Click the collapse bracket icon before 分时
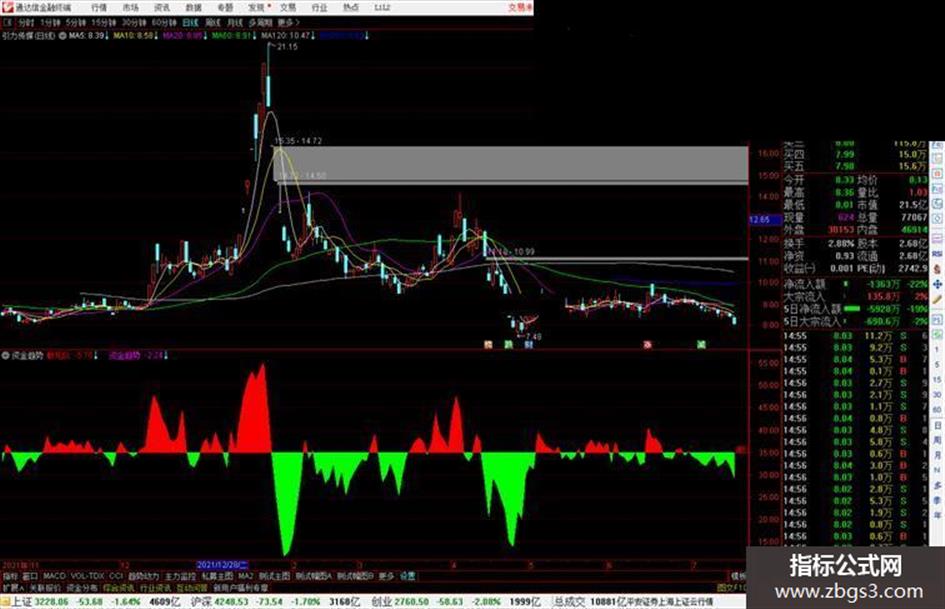 tap(7, 22)
